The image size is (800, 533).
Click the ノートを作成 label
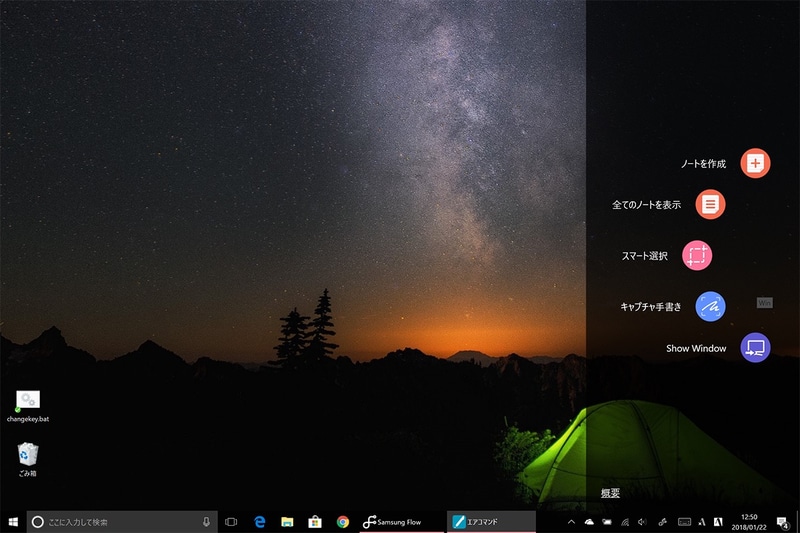pyautogui.click(x=703, y=164)
